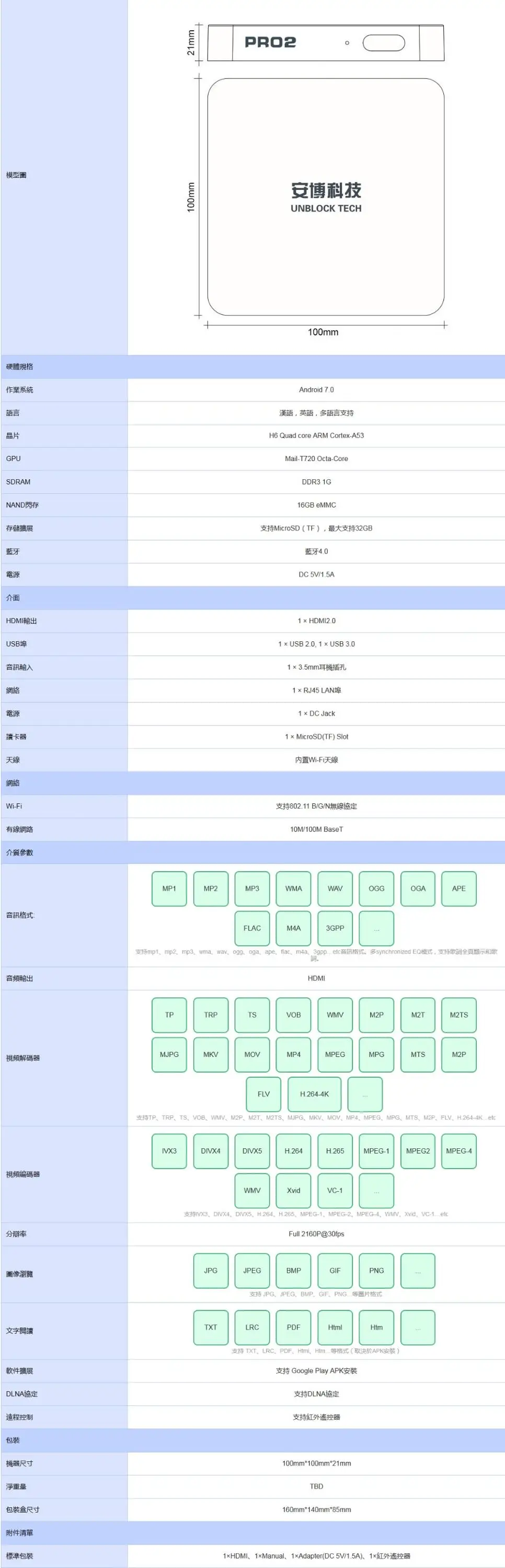
Task: Click the OGG format tile
Action: tap(376, 889)
